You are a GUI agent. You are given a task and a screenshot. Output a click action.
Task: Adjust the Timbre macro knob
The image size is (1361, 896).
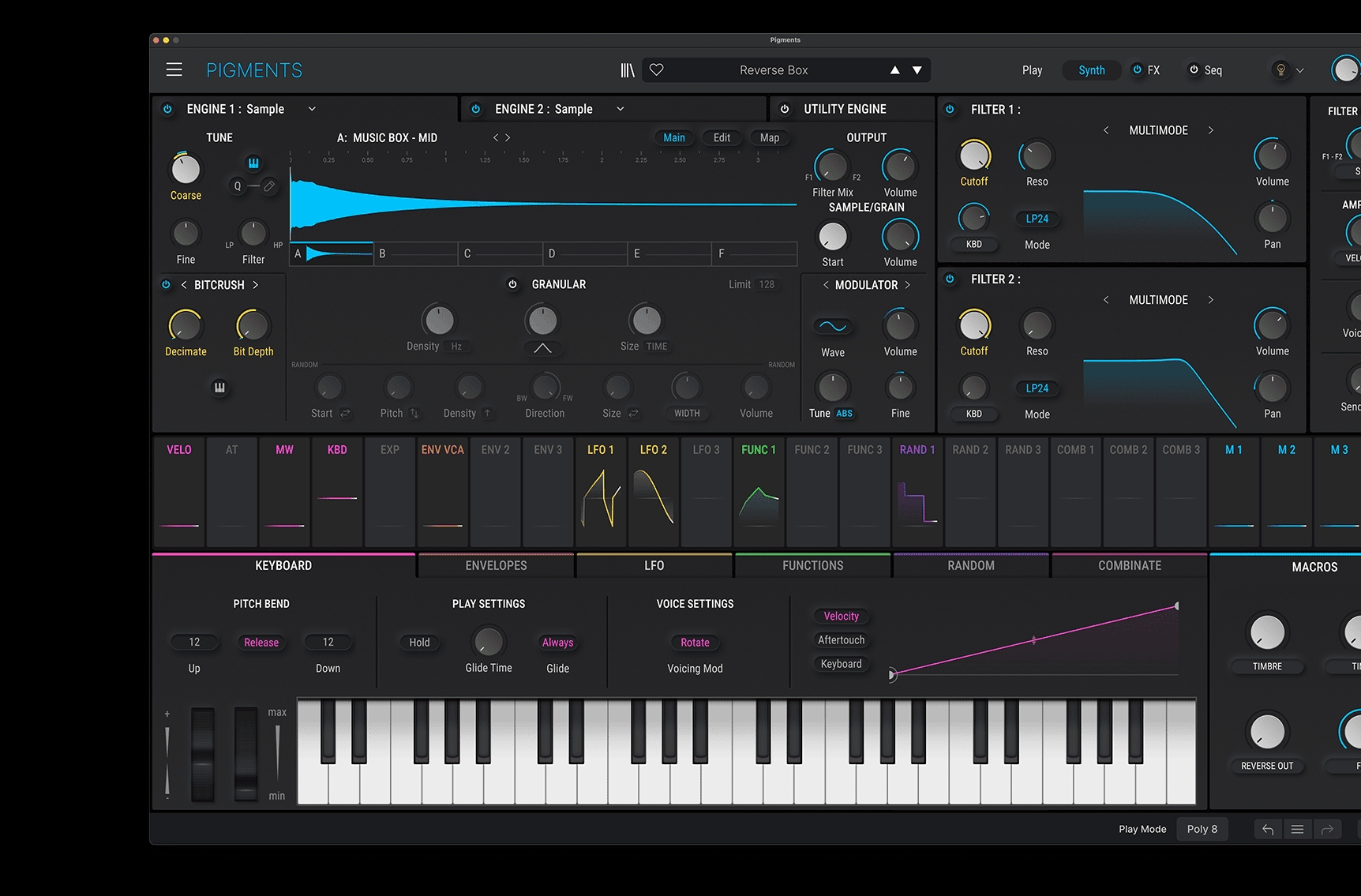(1267, 632)
